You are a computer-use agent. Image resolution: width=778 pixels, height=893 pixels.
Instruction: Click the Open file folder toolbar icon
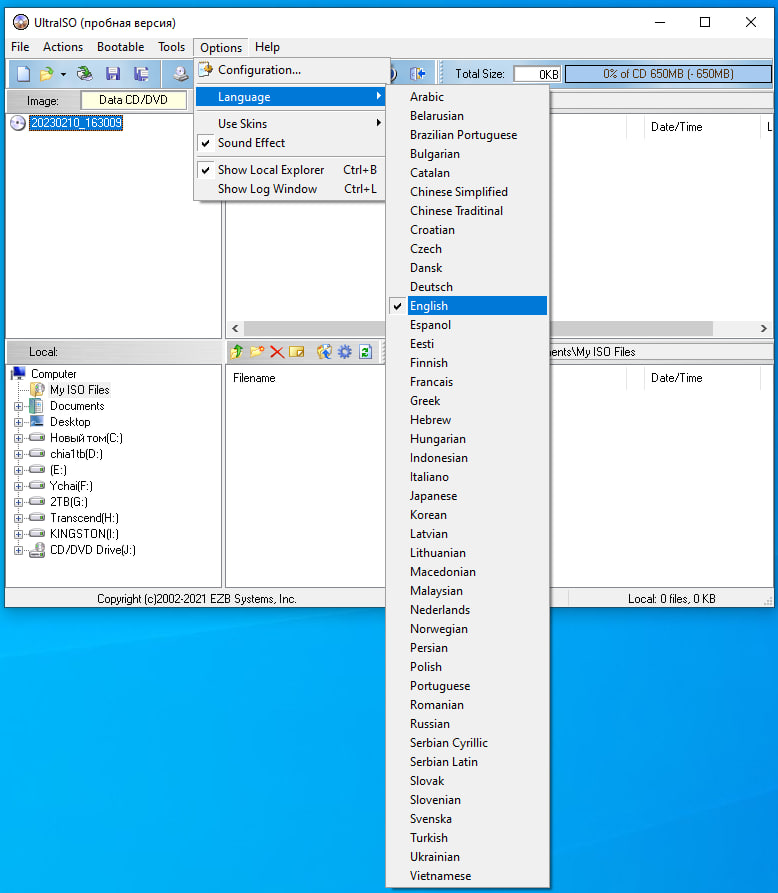tap(47, 74)
